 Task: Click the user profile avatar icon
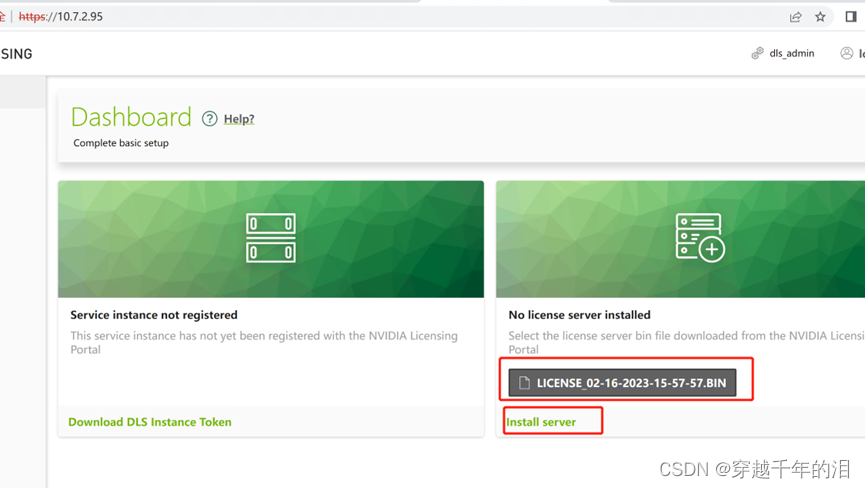click(x=846, y=53)
